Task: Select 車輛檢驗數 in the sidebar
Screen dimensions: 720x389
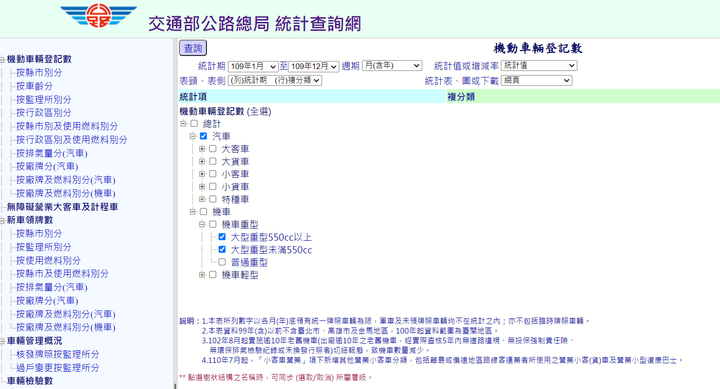Action: [x=30, y=381]
